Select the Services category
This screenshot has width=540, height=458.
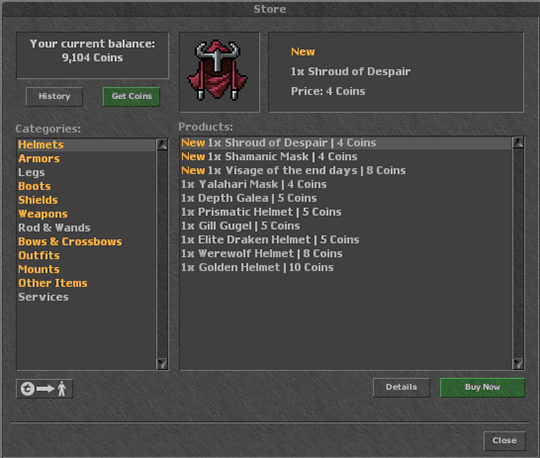pyautogui.click(x=43, y=297)
